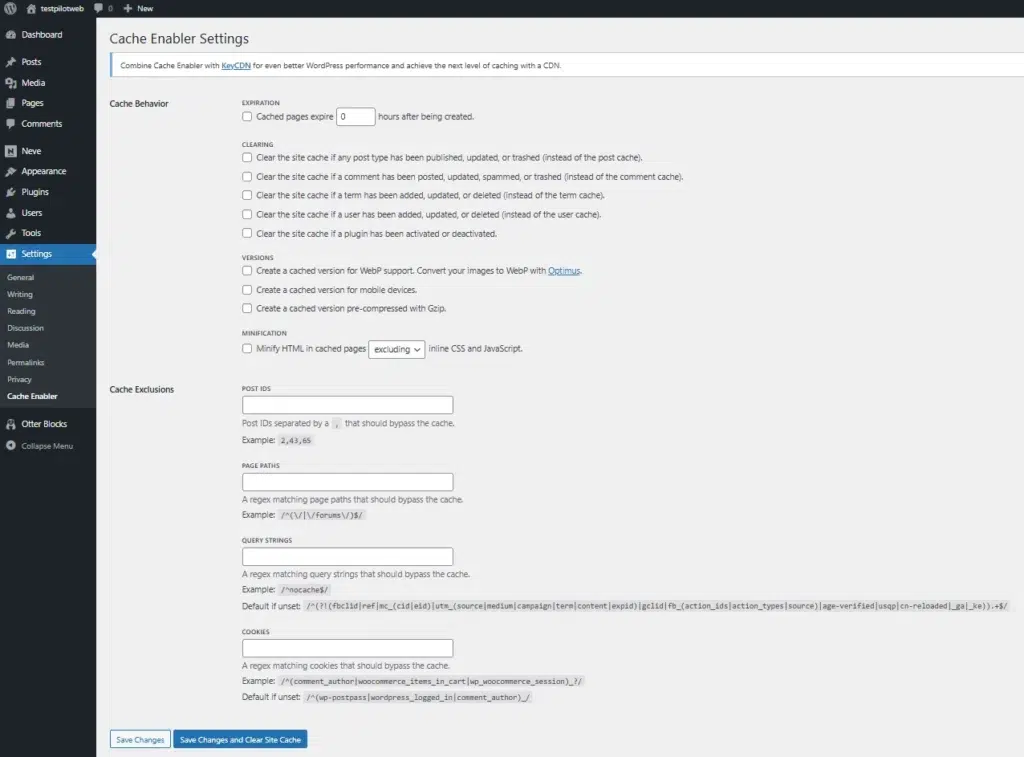The width and height of the screenshot is (1024, 757).
Task: Expand the New menu in admin bar
Action: 138,8
